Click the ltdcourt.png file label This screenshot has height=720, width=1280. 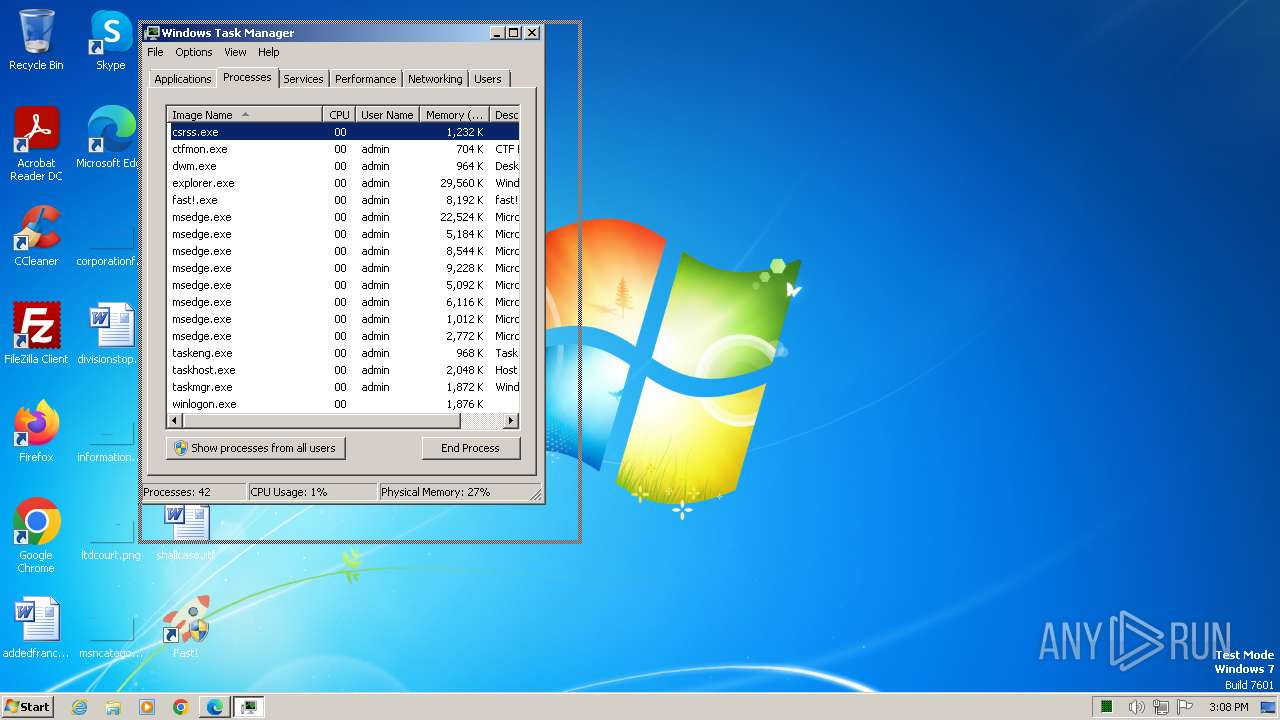[x=110, y=555]
